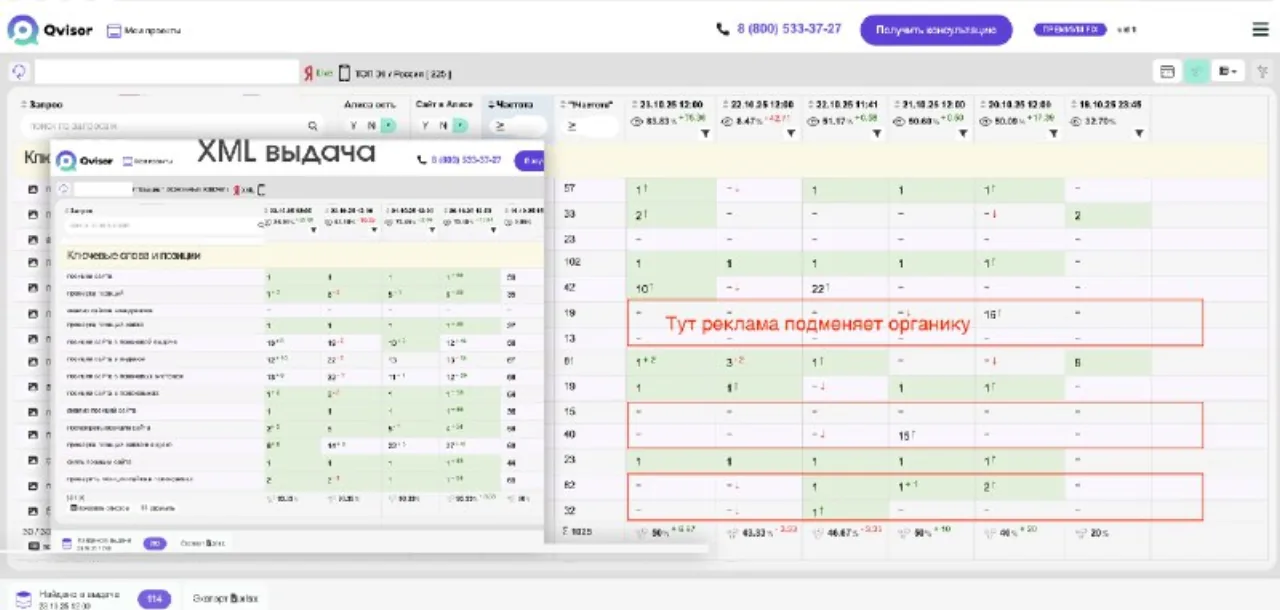
Task: Click the eye icon under 22.10.25 12:00
Action: click(x=726, y=122)
